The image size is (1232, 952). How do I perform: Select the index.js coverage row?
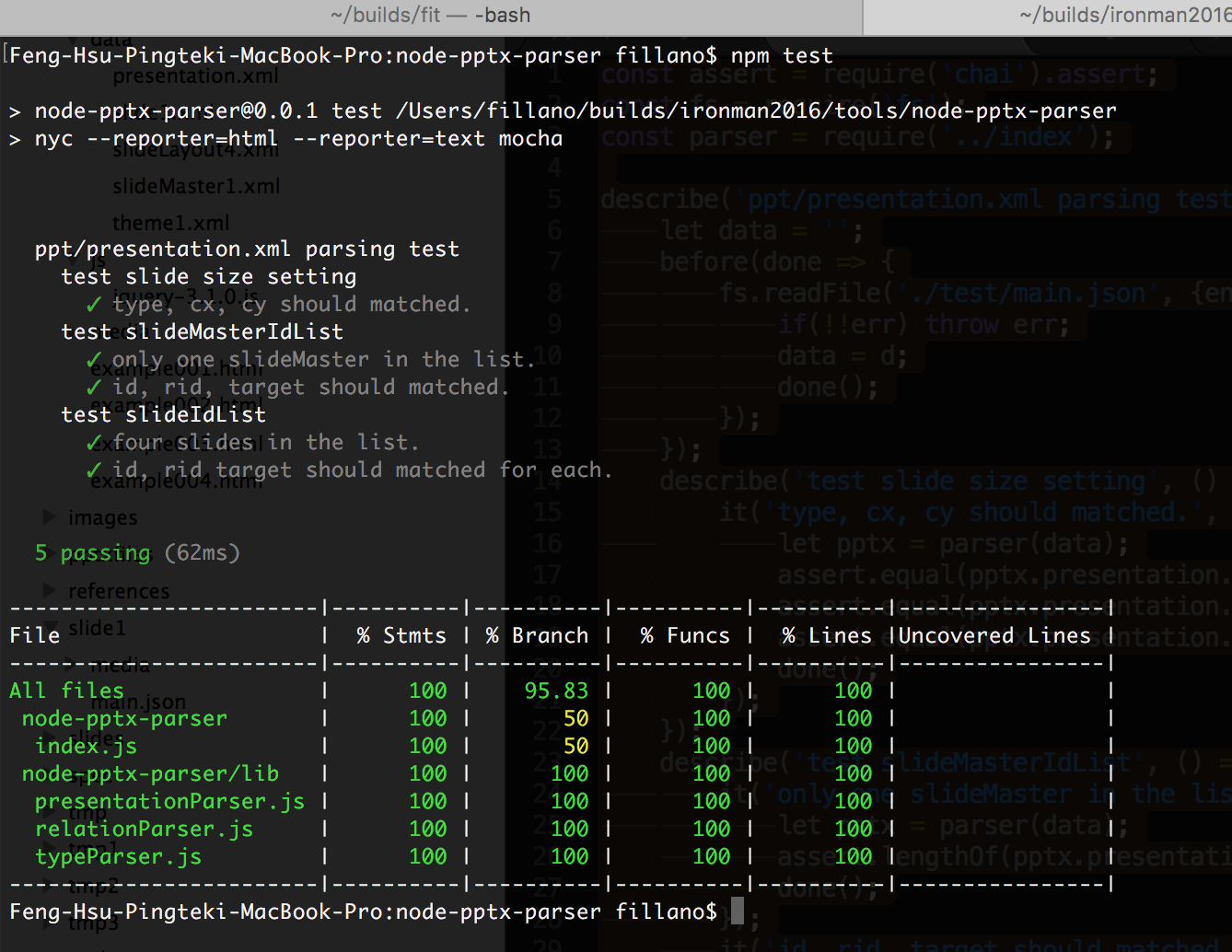pos(560,746)
